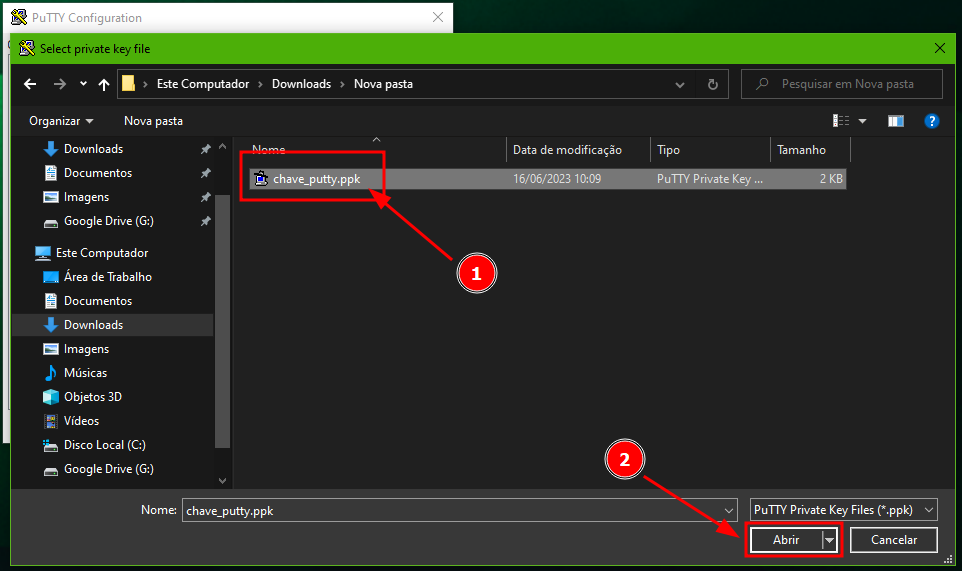This screenshot has height=571, width=962.
Task: Sort files by Nome column header
Action: pyautogui.click(x=269, y=150)
